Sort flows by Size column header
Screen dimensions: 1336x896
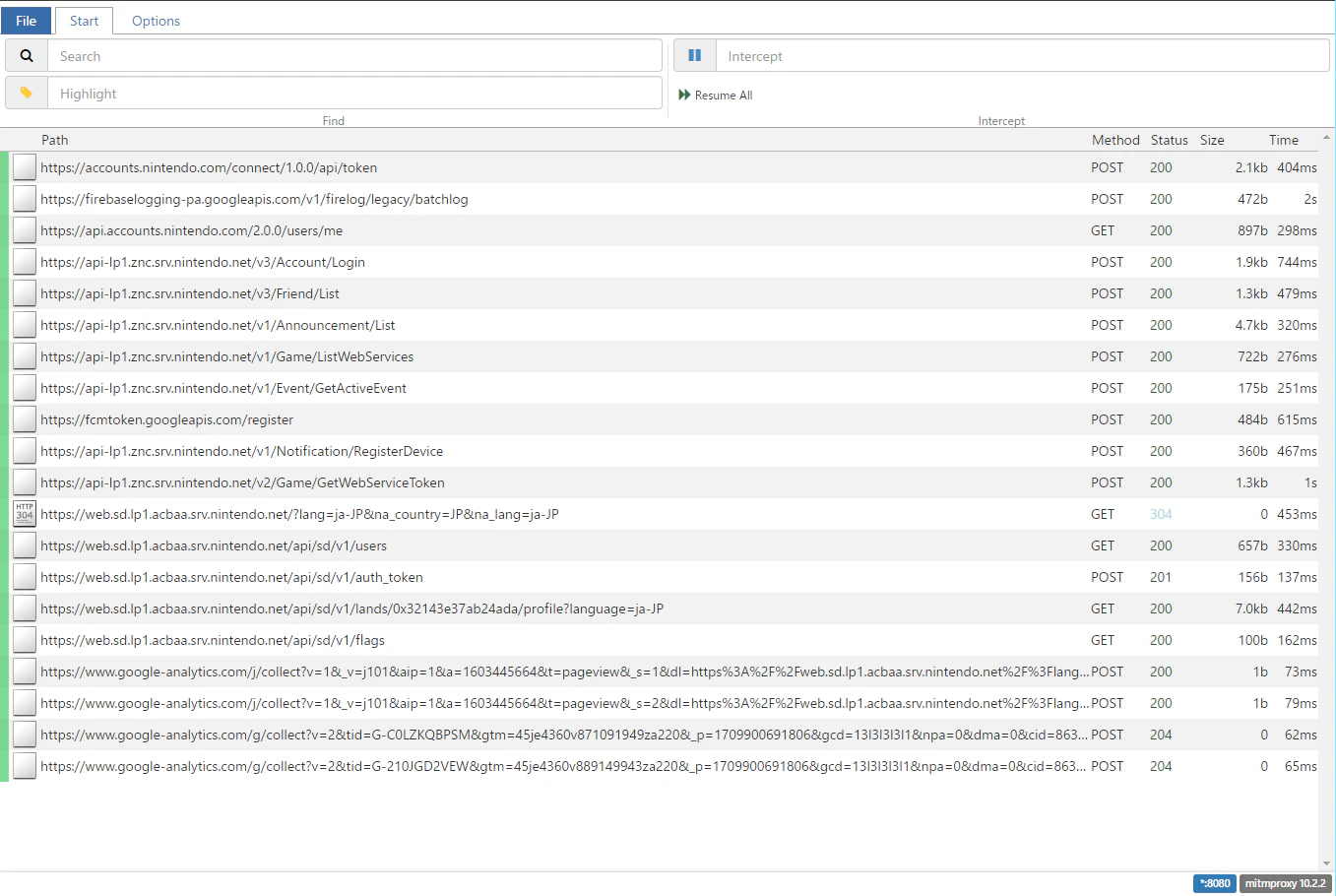[x=1212, y=140]
